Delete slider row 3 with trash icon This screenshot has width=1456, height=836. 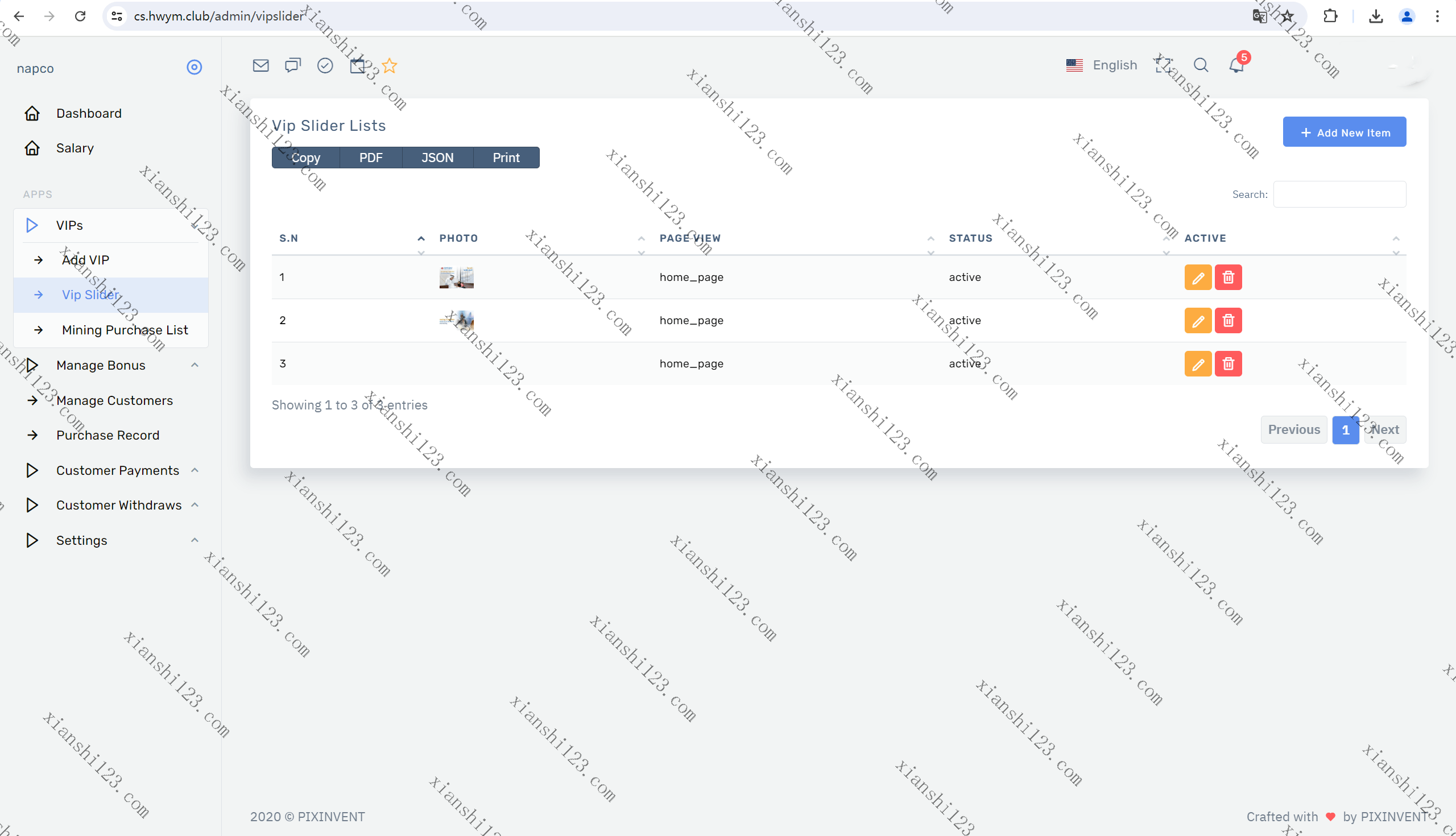click(1228, 364)
